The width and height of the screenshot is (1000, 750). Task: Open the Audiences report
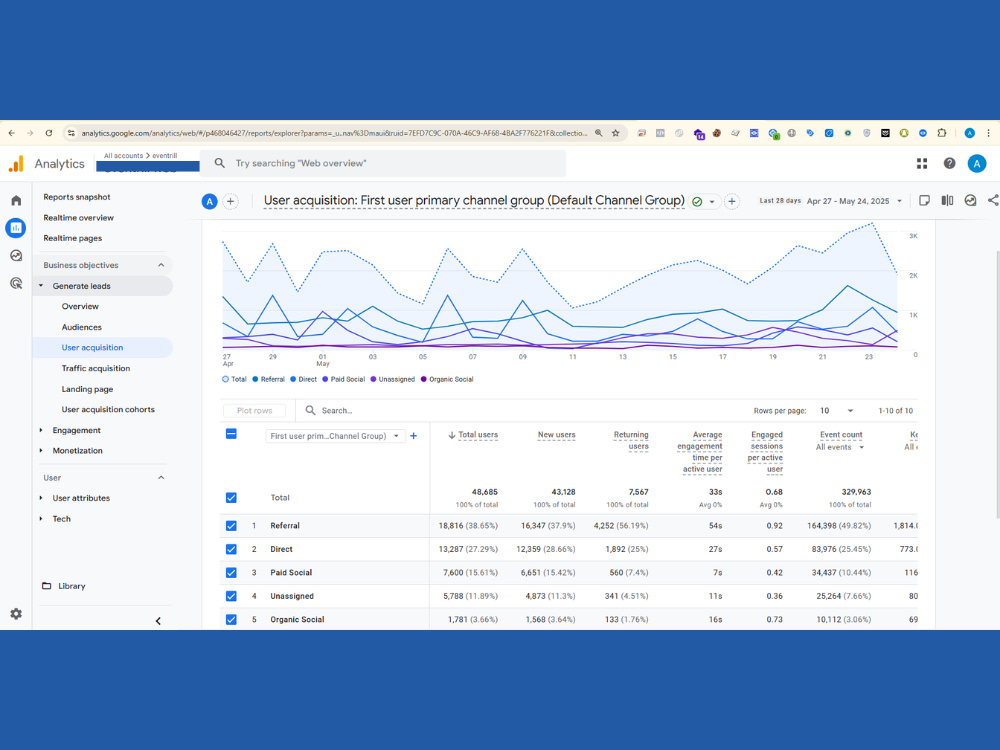click(x=82, y=327)
